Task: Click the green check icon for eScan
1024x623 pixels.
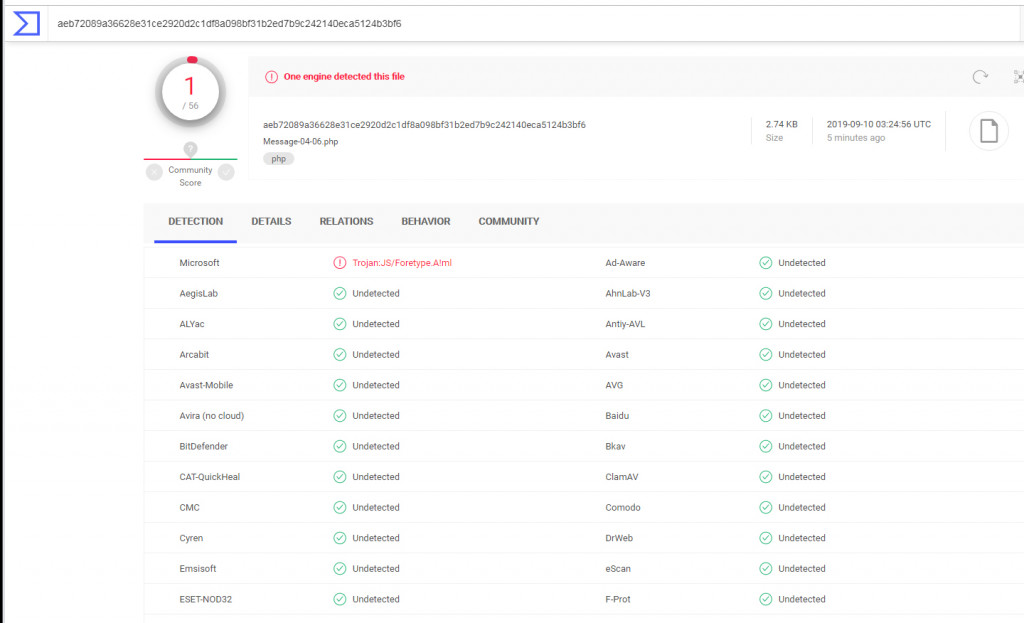Action: pyautogui.click(x=765, y=569)
